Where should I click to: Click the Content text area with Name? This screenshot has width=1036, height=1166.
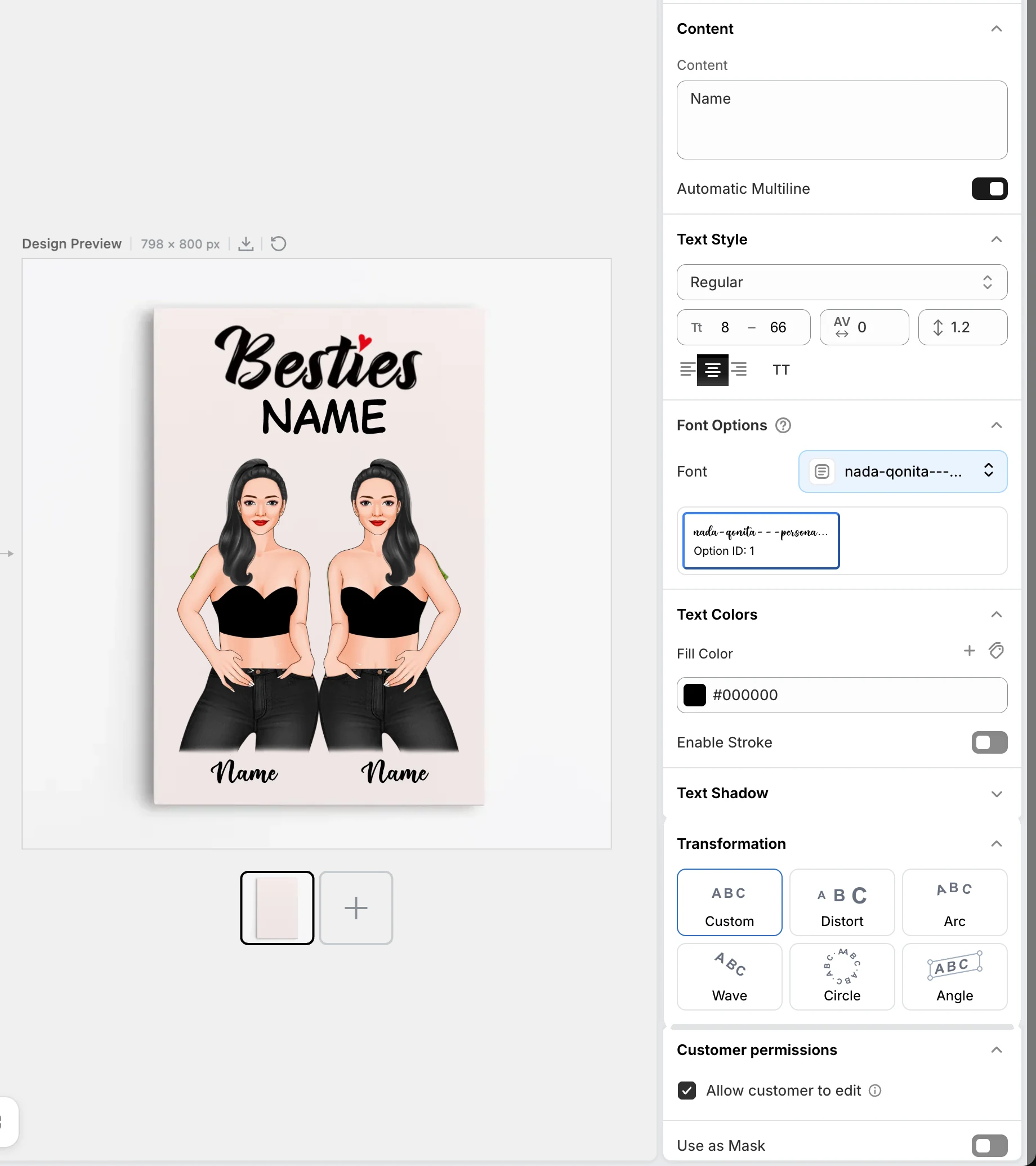coord(842,120)
